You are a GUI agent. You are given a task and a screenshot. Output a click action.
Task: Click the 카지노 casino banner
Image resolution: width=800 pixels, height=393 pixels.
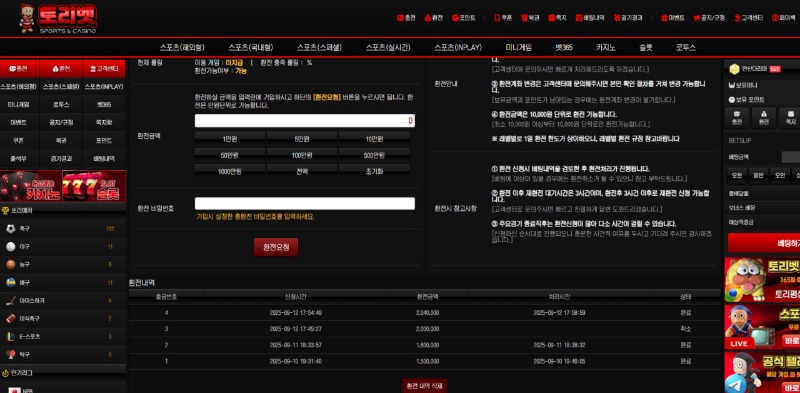point(31,186)
